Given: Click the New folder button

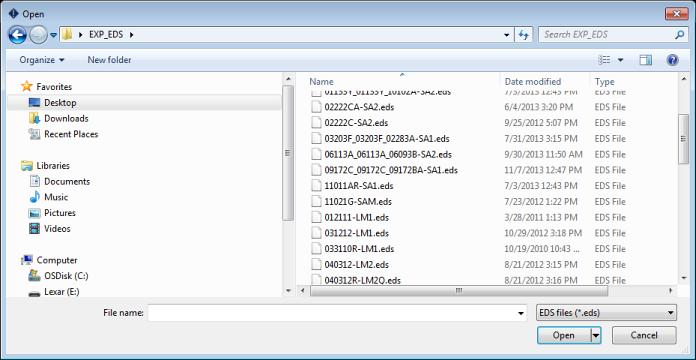Looking at the screenshot, I should tap(109, 59).
